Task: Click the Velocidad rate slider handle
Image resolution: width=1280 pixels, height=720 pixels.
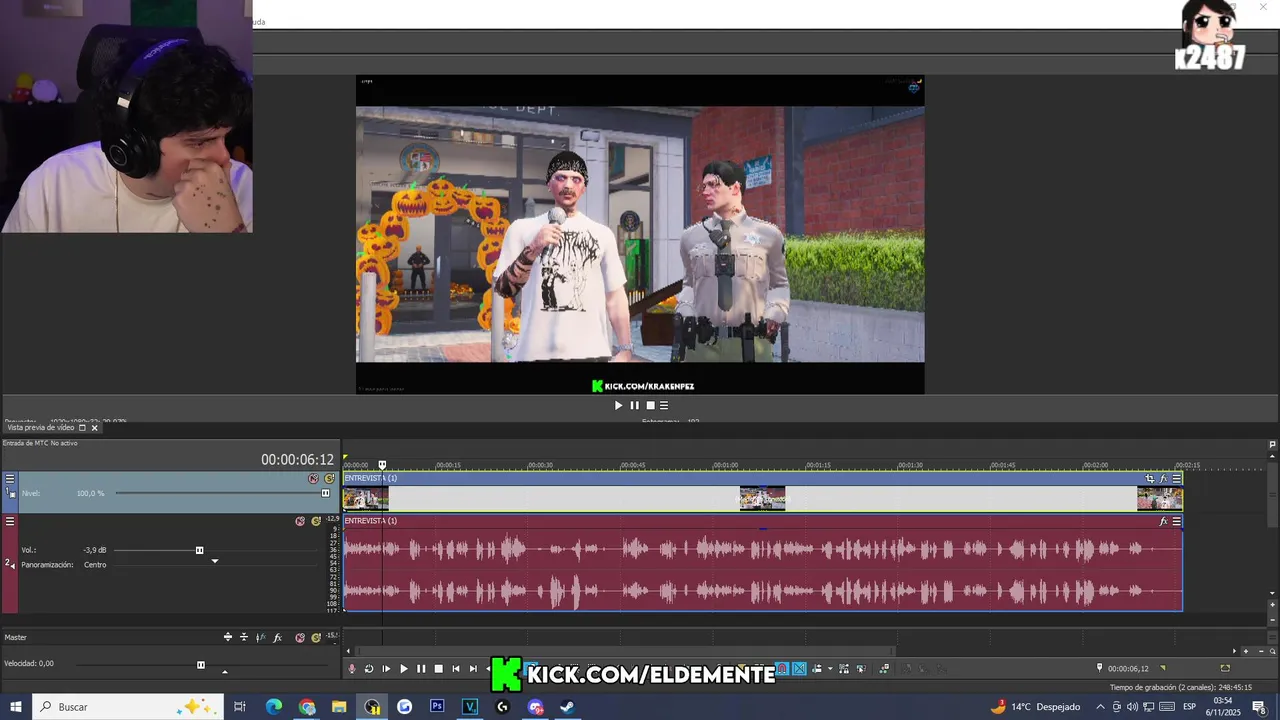Action: pyautogui.click(x=201, y=665)
